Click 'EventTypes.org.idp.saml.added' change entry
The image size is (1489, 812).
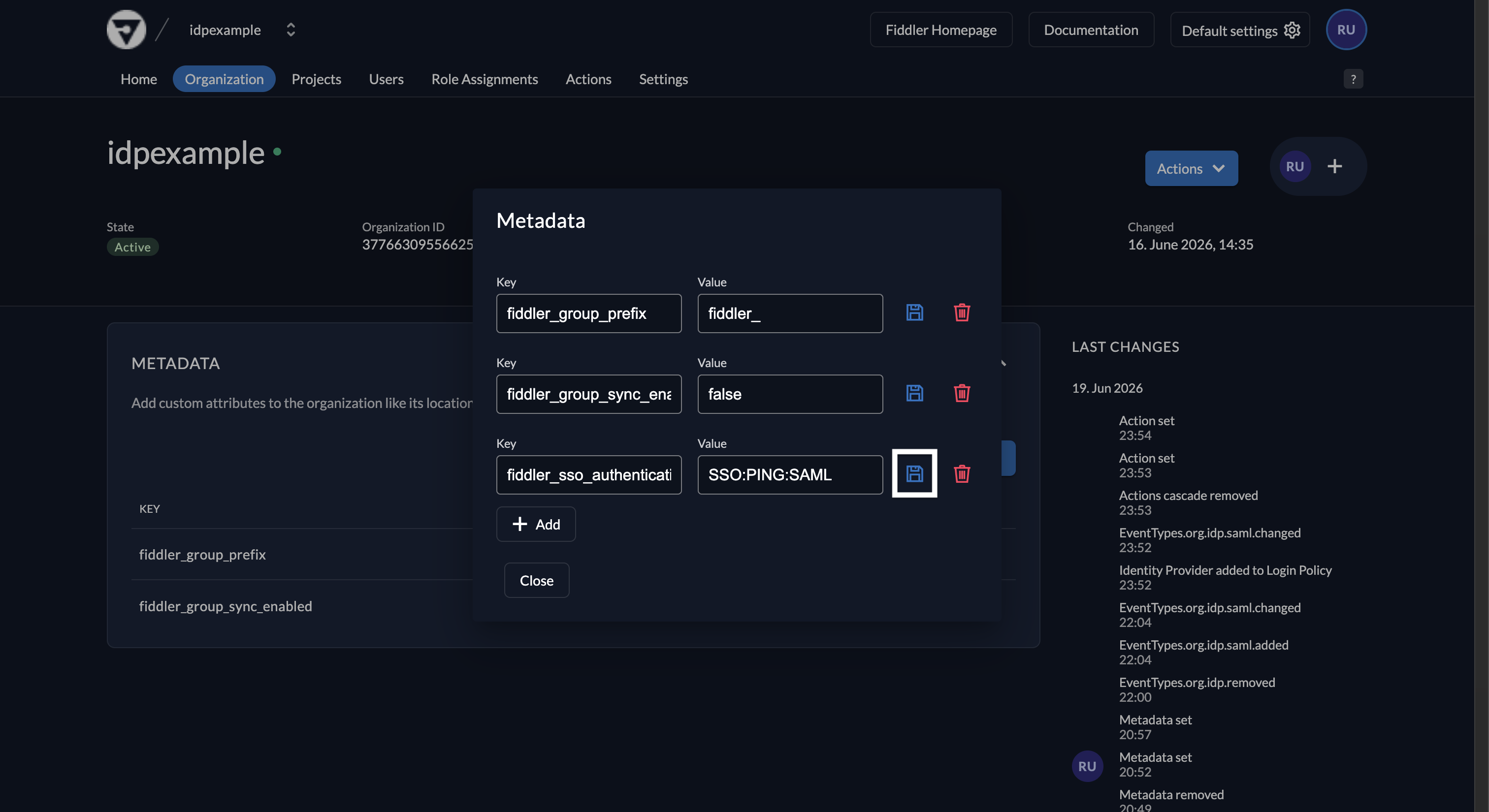[x=1203, y=645]
